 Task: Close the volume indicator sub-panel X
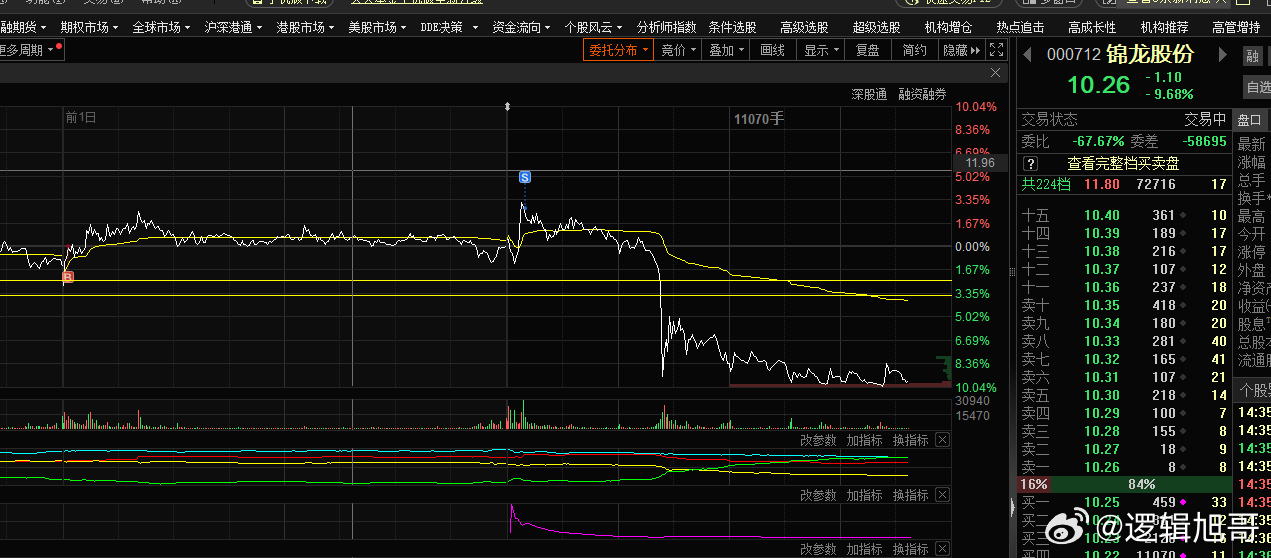[942, 440]
